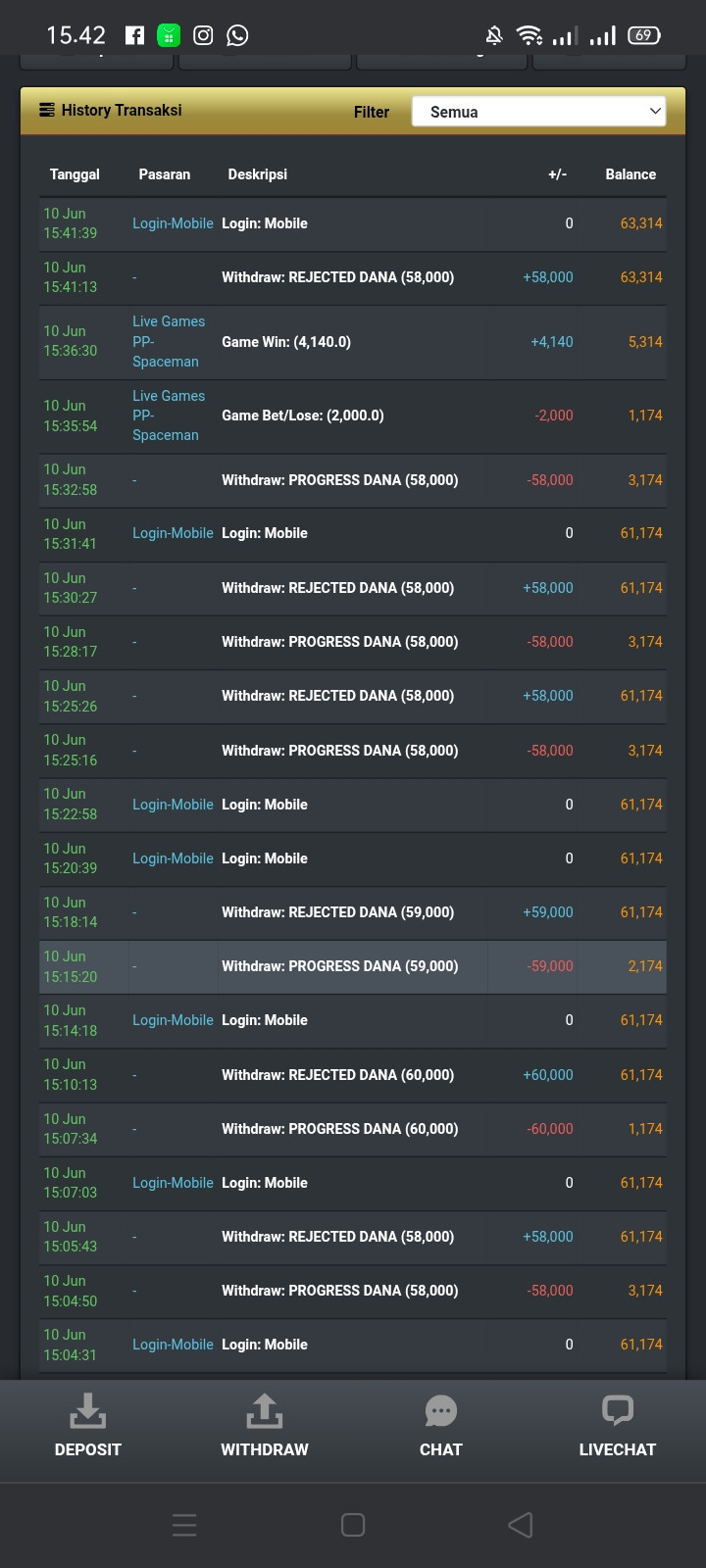The image size is (706, 1568).
Task: Select the Game Win 4,140 row
Action: 353,342
